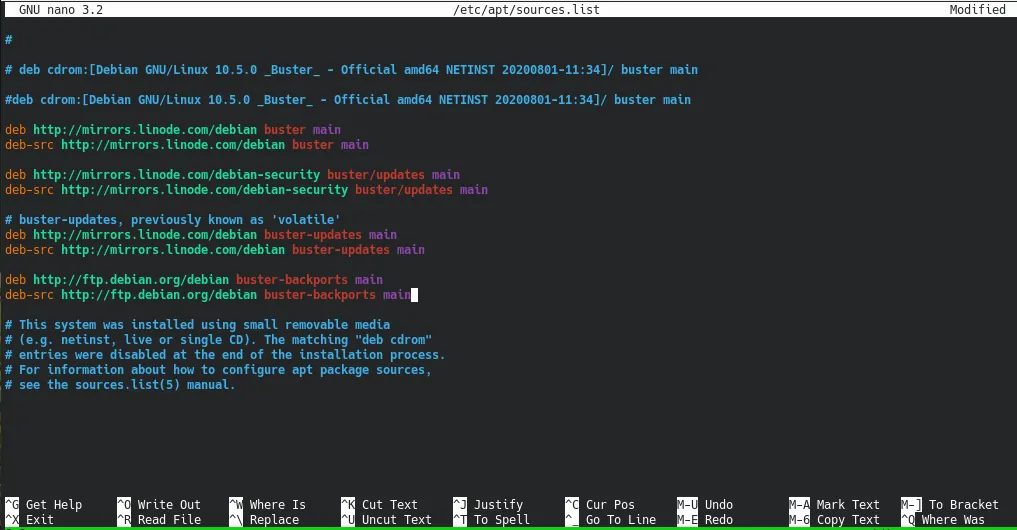Click the 'previously known as volatile' comment
1017x530 pixels.
coord(173,219)
